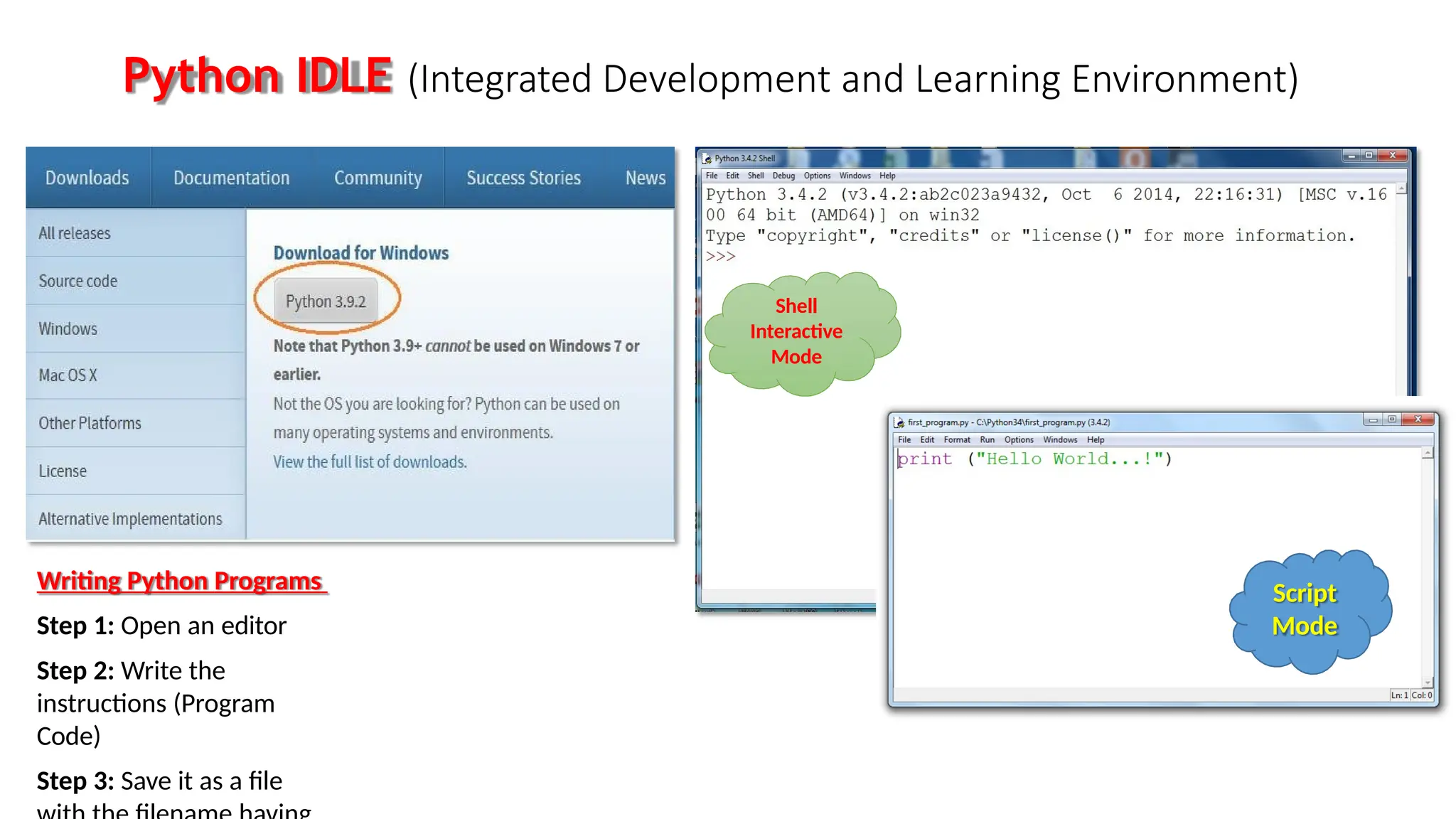Click the first_program.py window title icon
Image resolution: width=1456 pixels, height=819 pixels.
coord(899,422)
